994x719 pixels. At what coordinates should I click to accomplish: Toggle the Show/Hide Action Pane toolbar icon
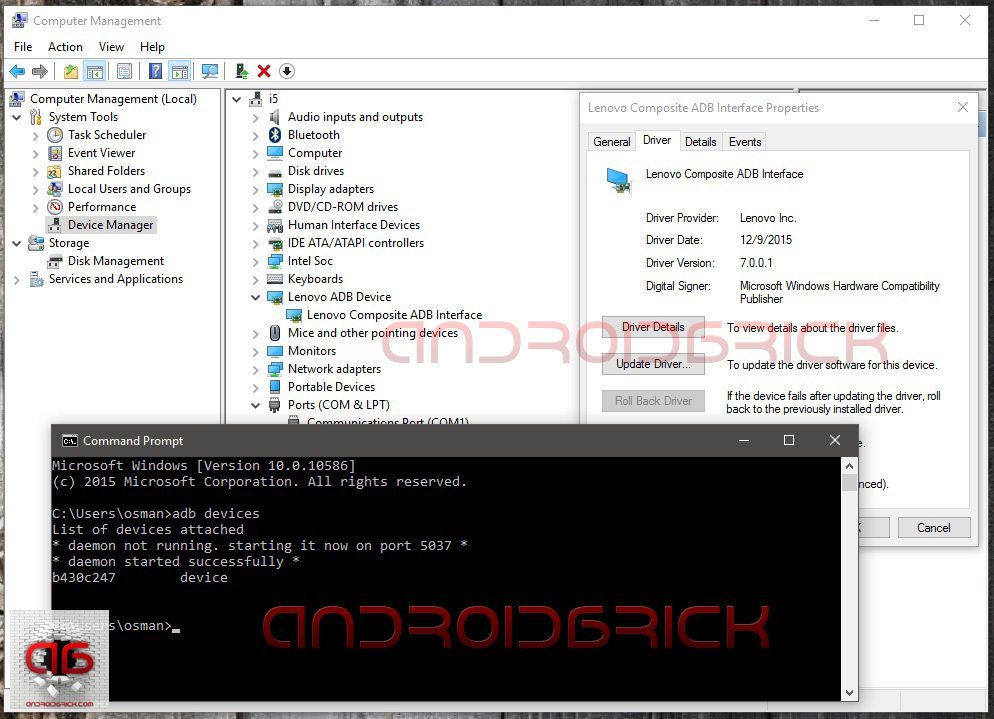point(180,71)
